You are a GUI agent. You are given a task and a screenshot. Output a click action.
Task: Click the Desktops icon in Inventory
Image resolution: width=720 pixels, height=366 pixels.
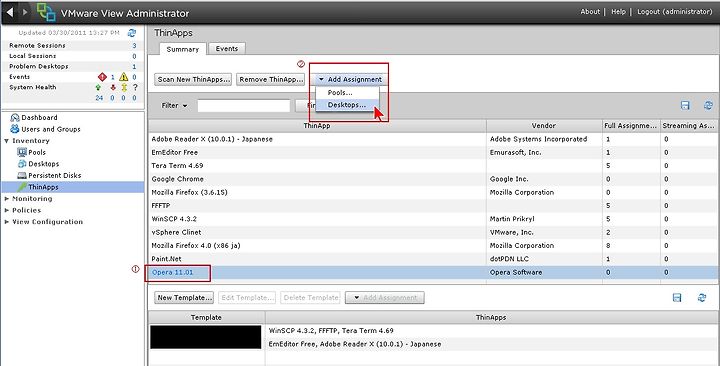point(22,163)
